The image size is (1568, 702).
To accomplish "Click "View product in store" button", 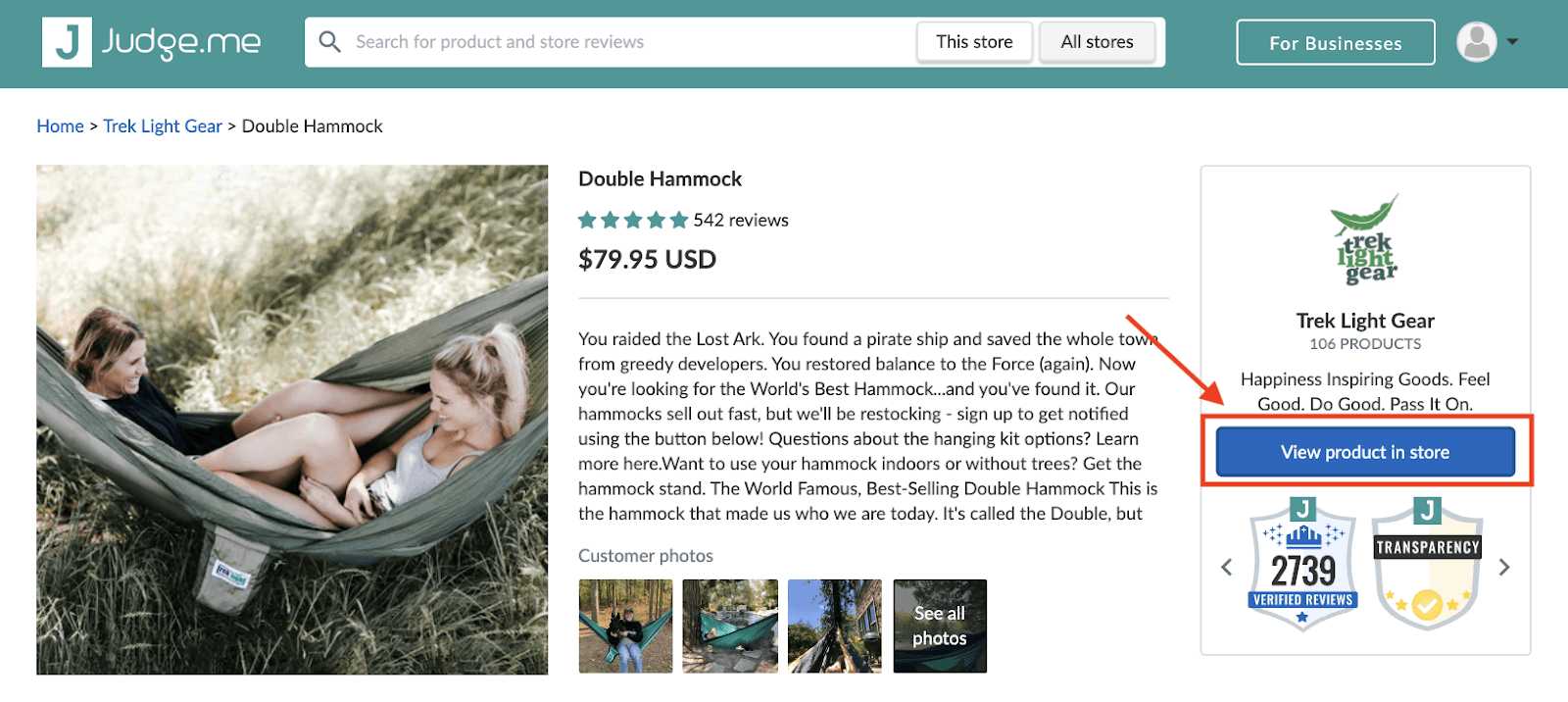I will coord(1364,452).
